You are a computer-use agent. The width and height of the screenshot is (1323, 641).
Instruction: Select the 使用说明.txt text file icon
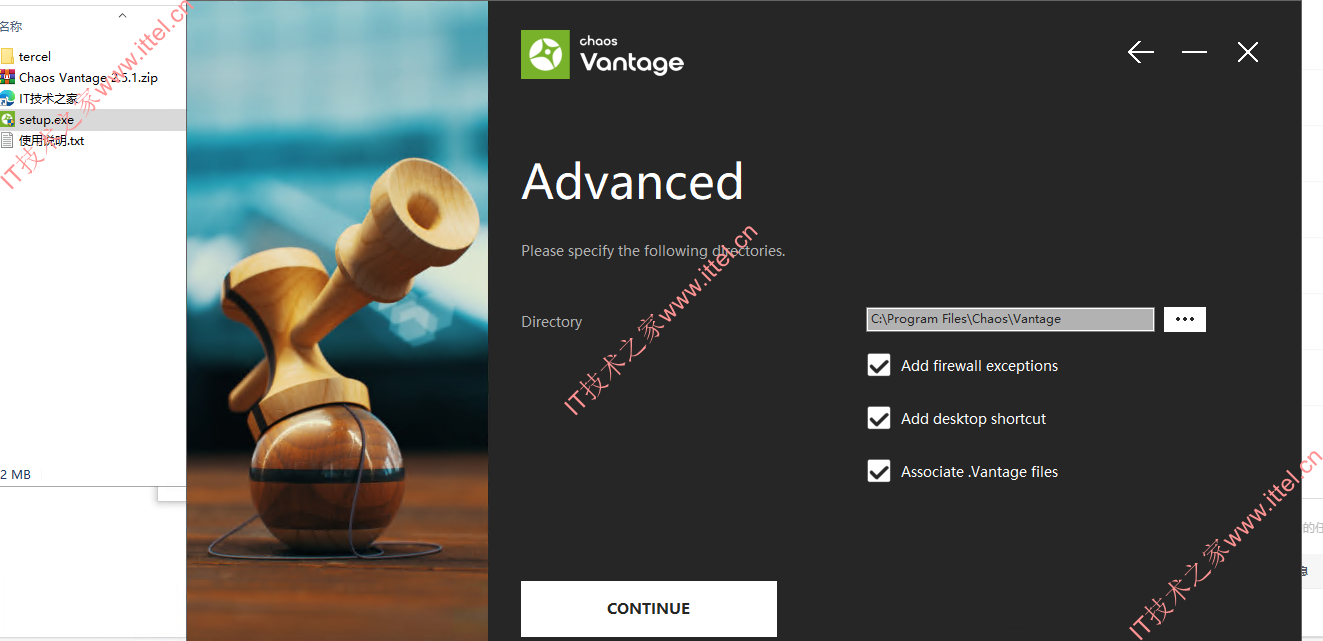click(8, 140)
